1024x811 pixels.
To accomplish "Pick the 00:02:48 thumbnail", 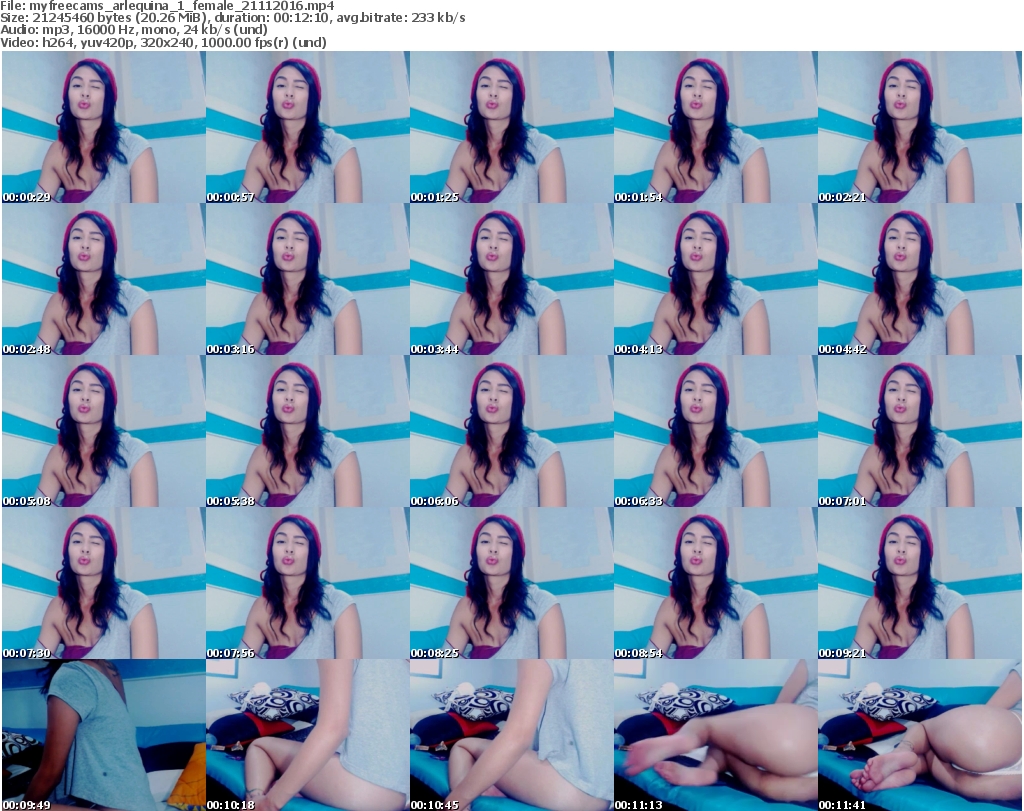I will [104, 279].
